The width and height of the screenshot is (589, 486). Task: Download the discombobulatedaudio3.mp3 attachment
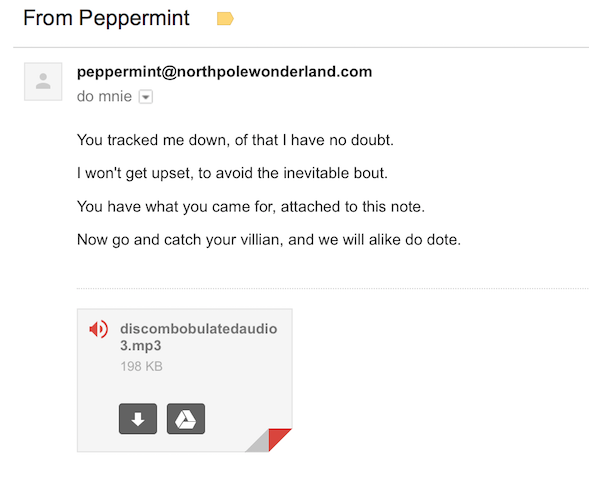pyautogui.click(x=138, y=419)
